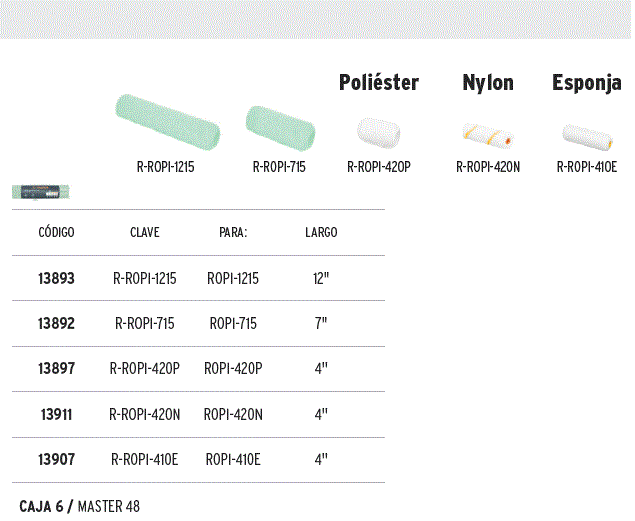Click the Esponja heading
635x521 pixels.
point(587,83)
